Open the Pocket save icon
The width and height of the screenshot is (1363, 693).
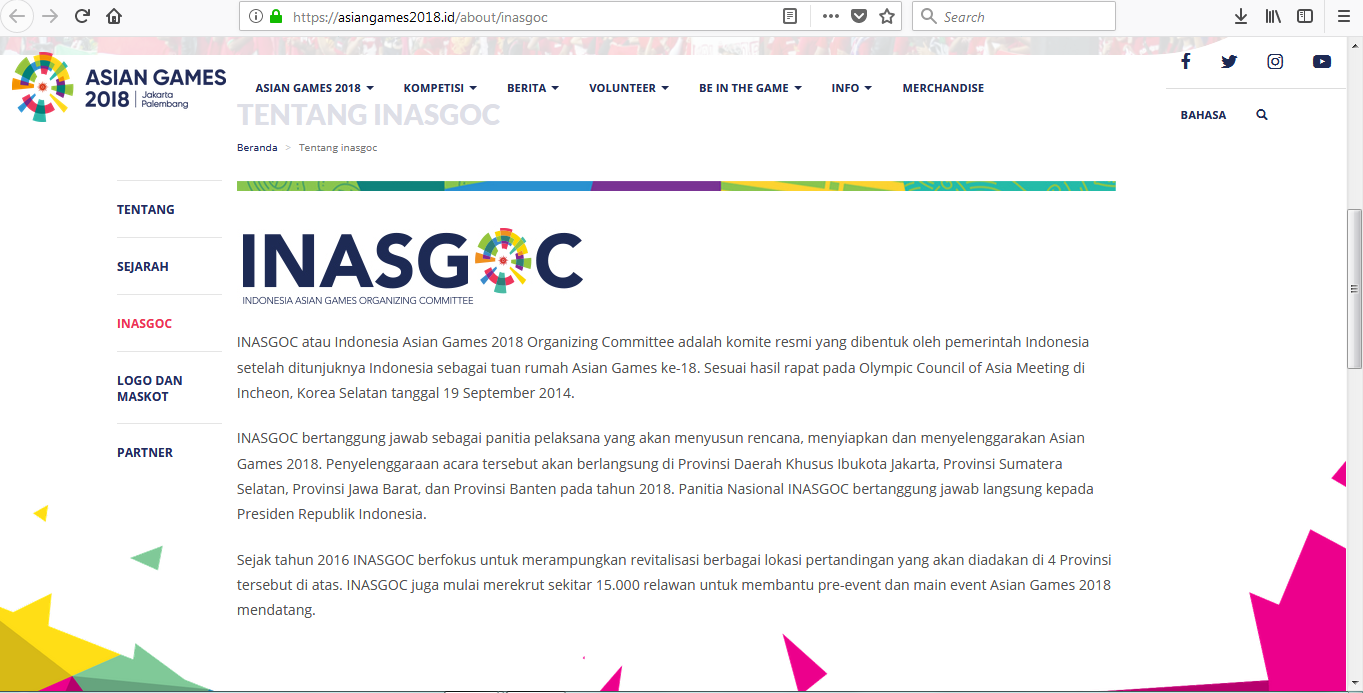point(859,16)
